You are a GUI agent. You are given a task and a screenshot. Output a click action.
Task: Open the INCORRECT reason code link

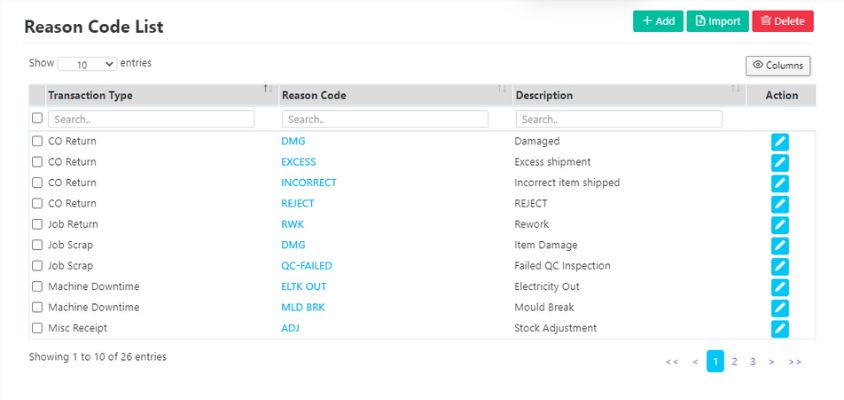click(x=308, y=183)
